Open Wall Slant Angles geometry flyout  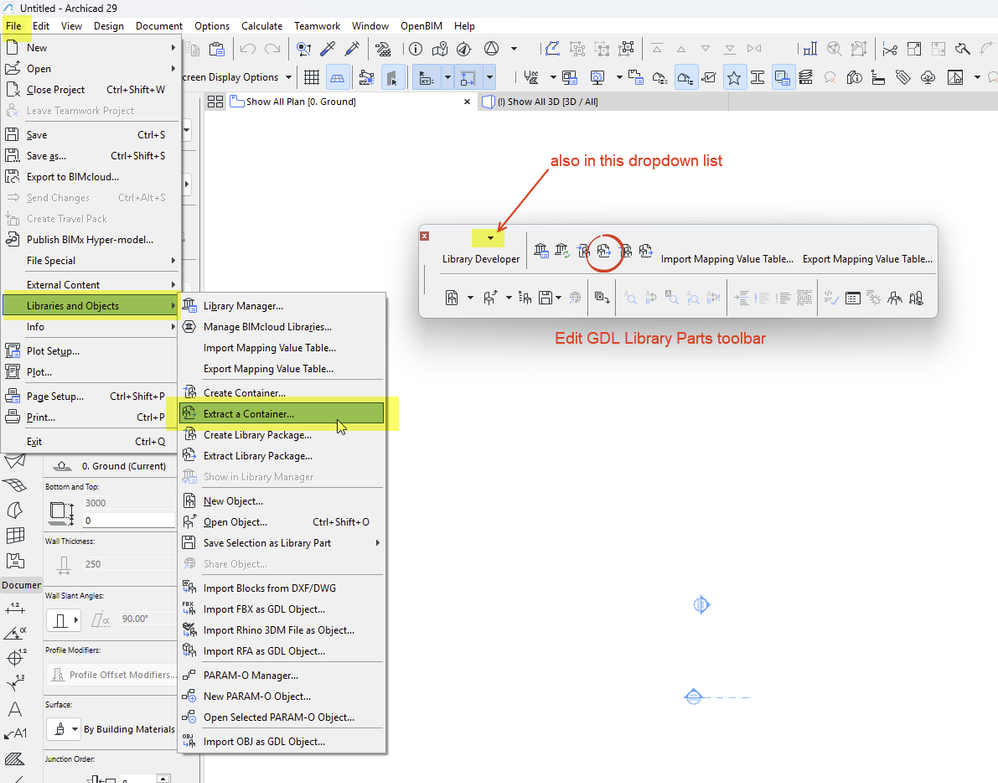pos(63,619)
